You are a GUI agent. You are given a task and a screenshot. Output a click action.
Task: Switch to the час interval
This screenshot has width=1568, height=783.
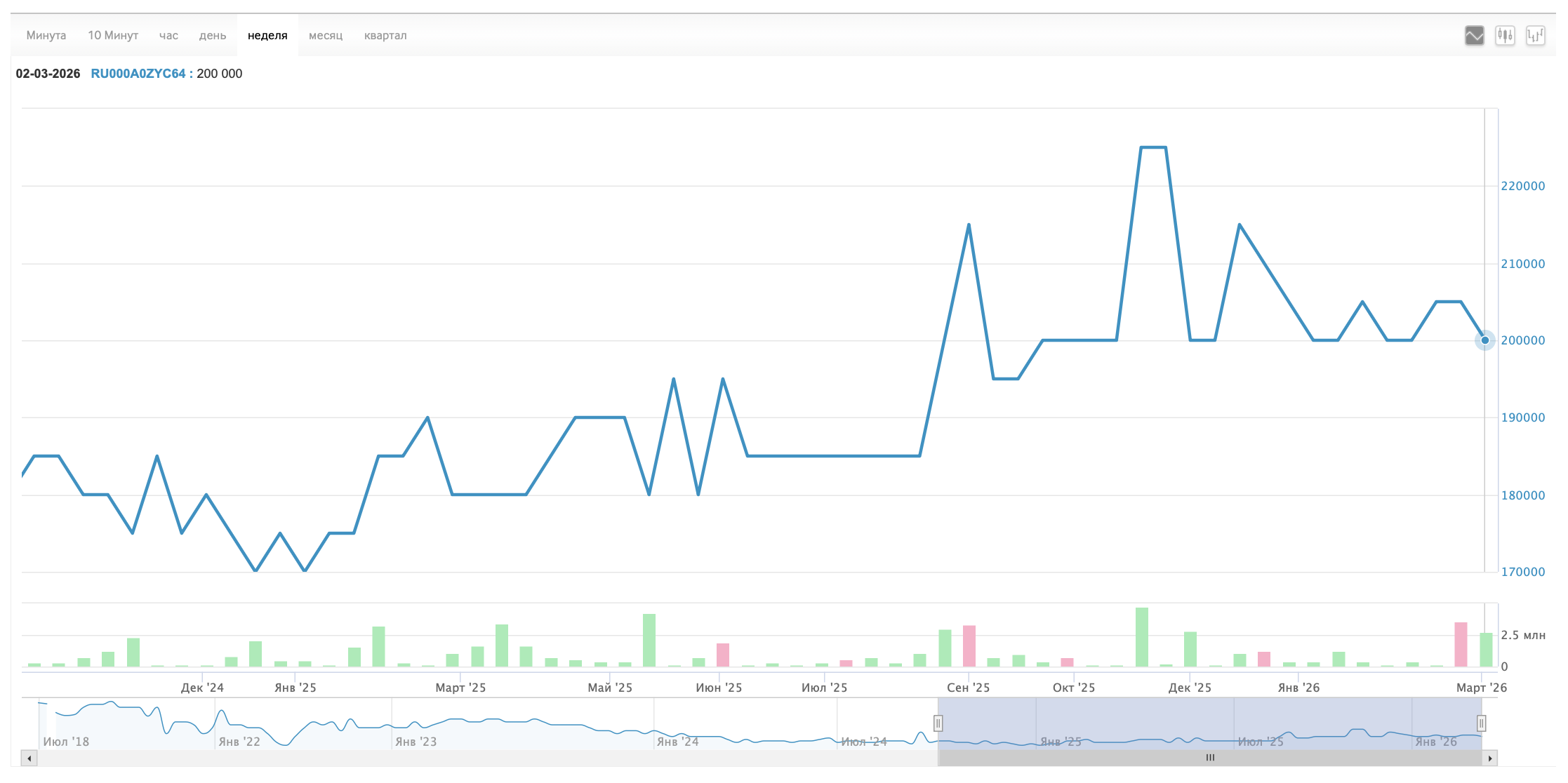click(168, 35)
